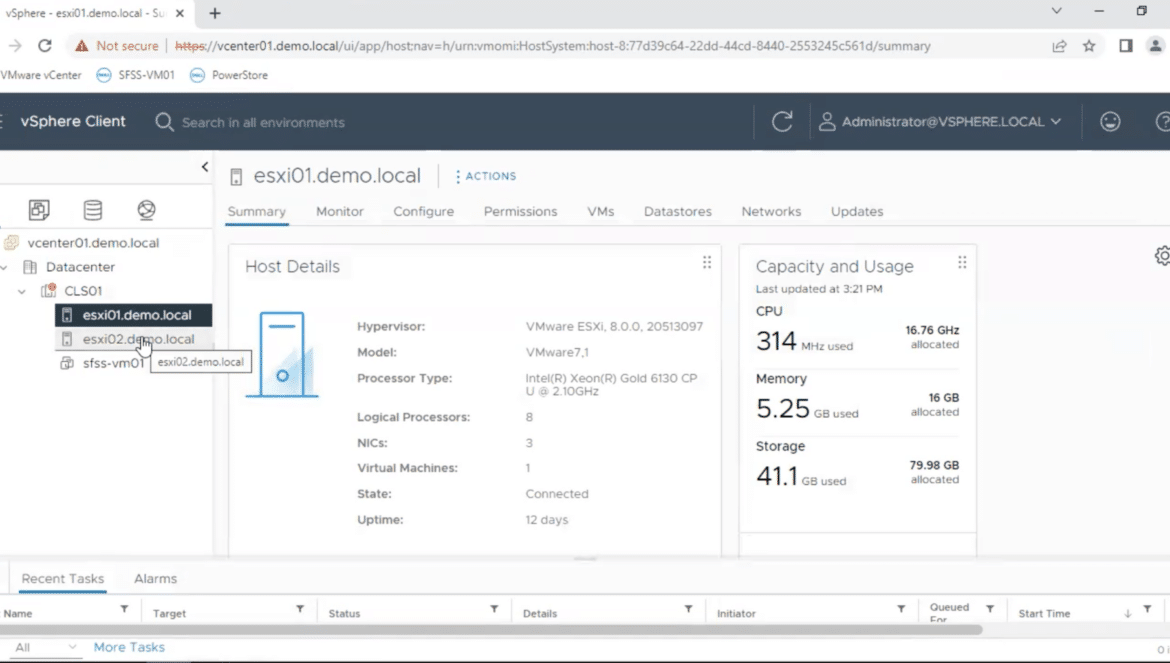Switch to the Monitor tab

[340, 211]
